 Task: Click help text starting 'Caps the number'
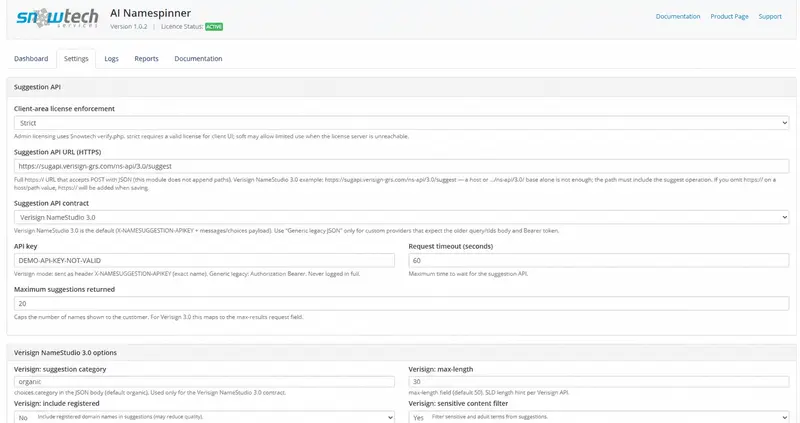point(159,317)
